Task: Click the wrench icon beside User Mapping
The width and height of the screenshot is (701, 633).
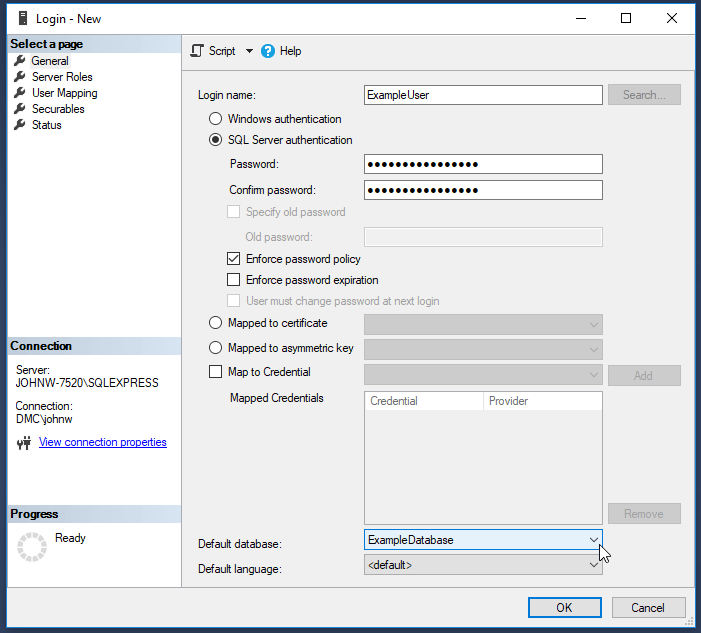Action: (x=20, y=93)
